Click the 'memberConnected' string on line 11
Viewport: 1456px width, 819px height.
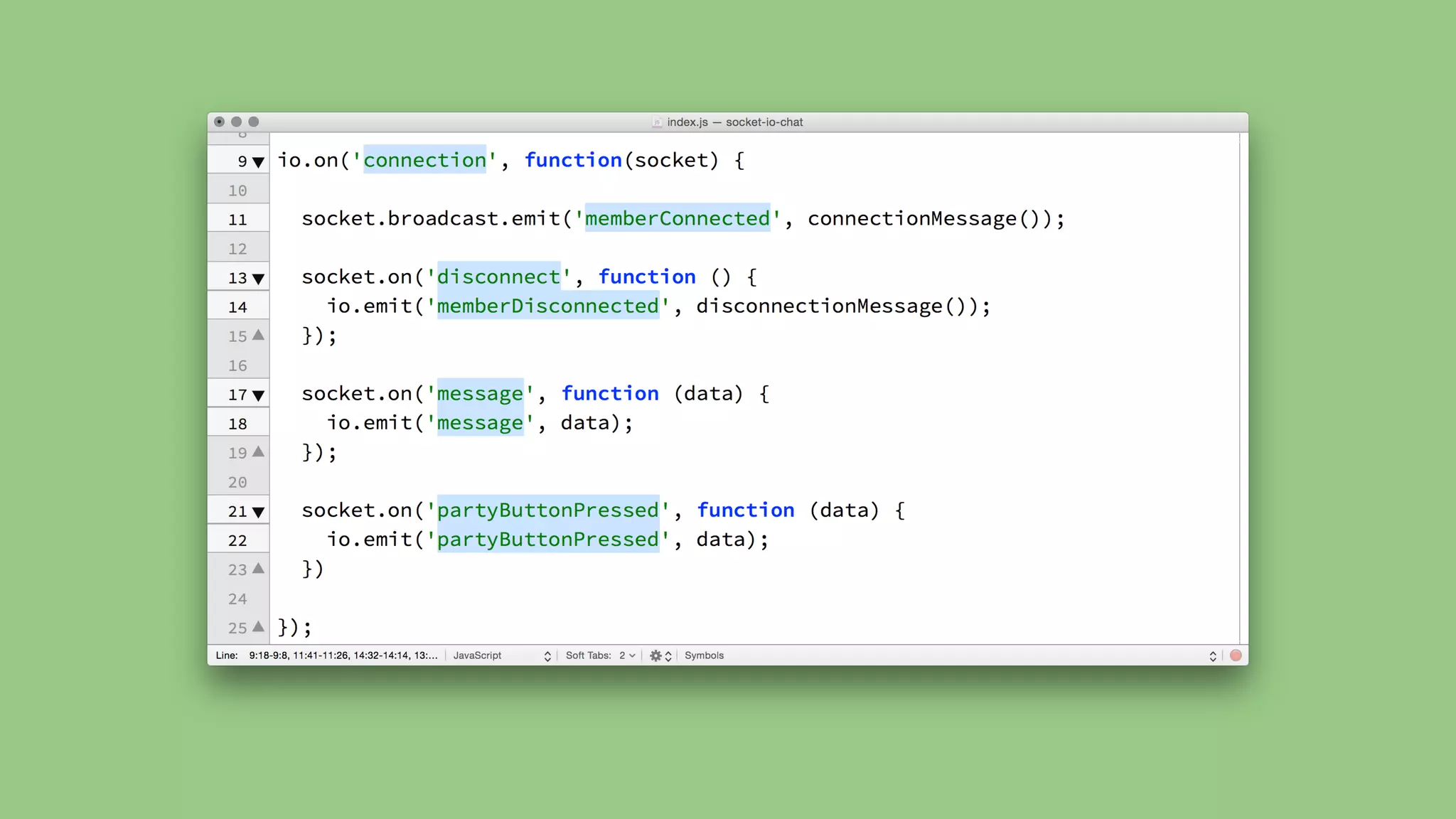(677, 219)
